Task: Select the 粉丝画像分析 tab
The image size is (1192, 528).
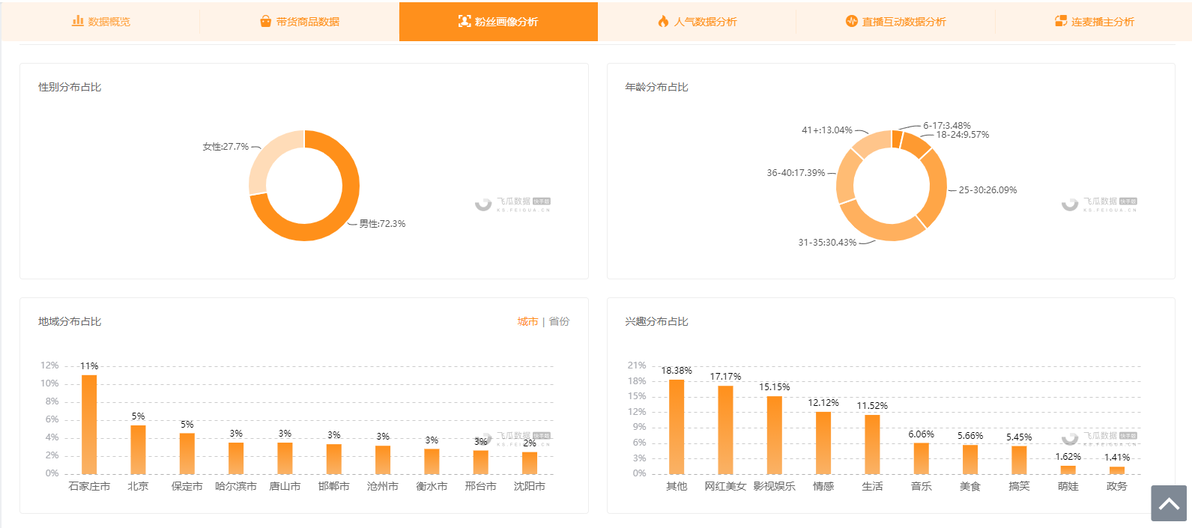Action: pyautogui.click(x=498, y=21)
